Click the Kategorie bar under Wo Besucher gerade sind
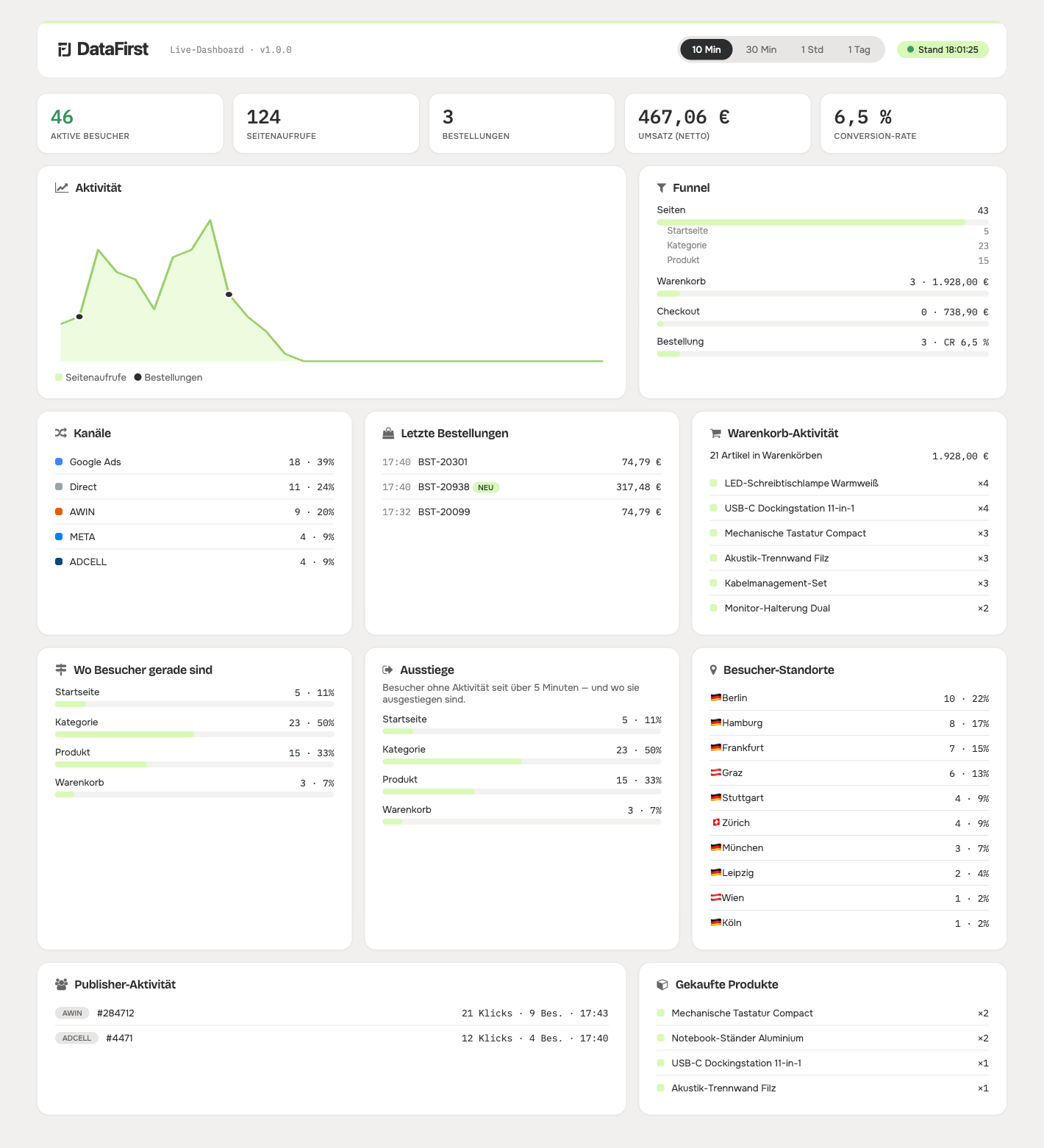The image size is (1044, 1148). click(x=195, y=734)
